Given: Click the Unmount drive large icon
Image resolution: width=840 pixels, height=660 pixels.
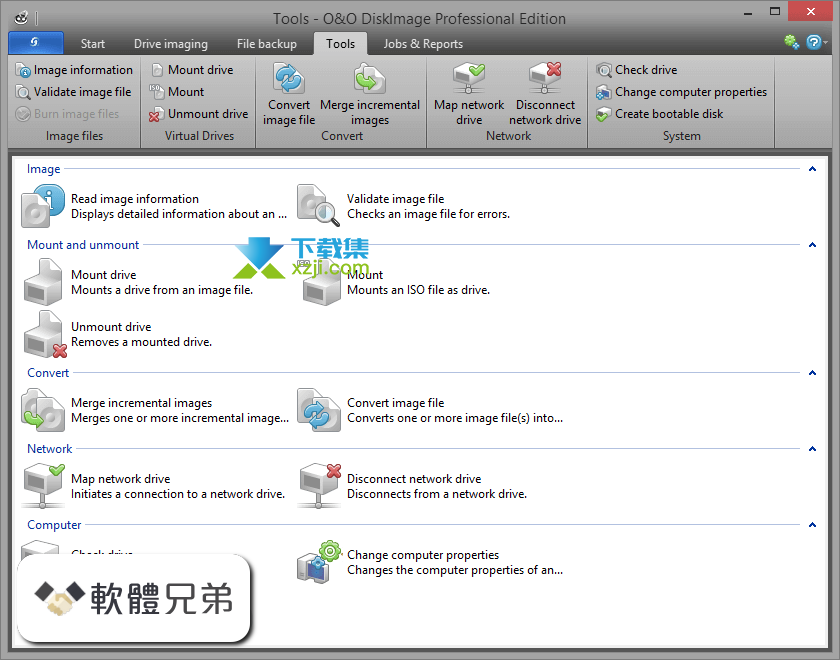Looking at the screenshot, I should pos(45,334).
